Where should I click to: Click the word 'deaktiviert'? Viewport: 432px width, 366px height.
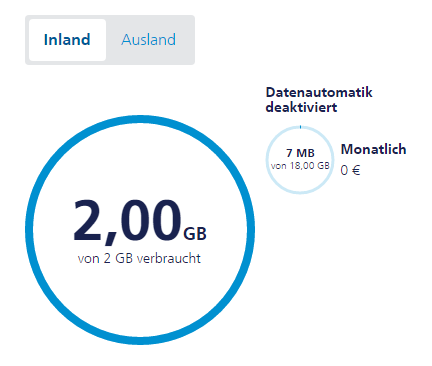tap(301, 107)
